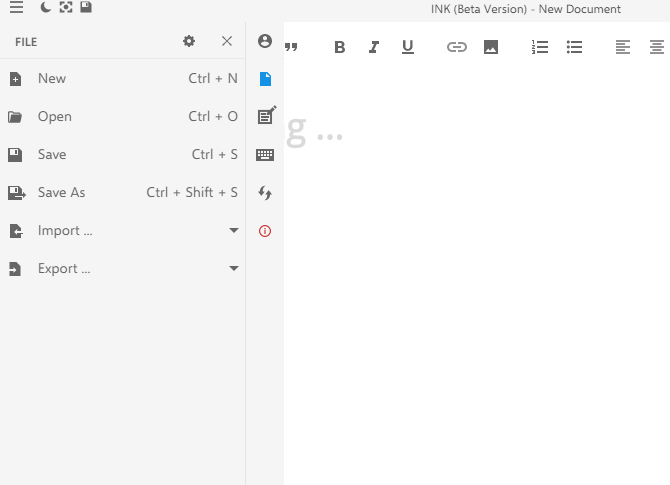This screenshot has height=485, width=670.
Task: Close the File panel
Action: tap(227, 41)
